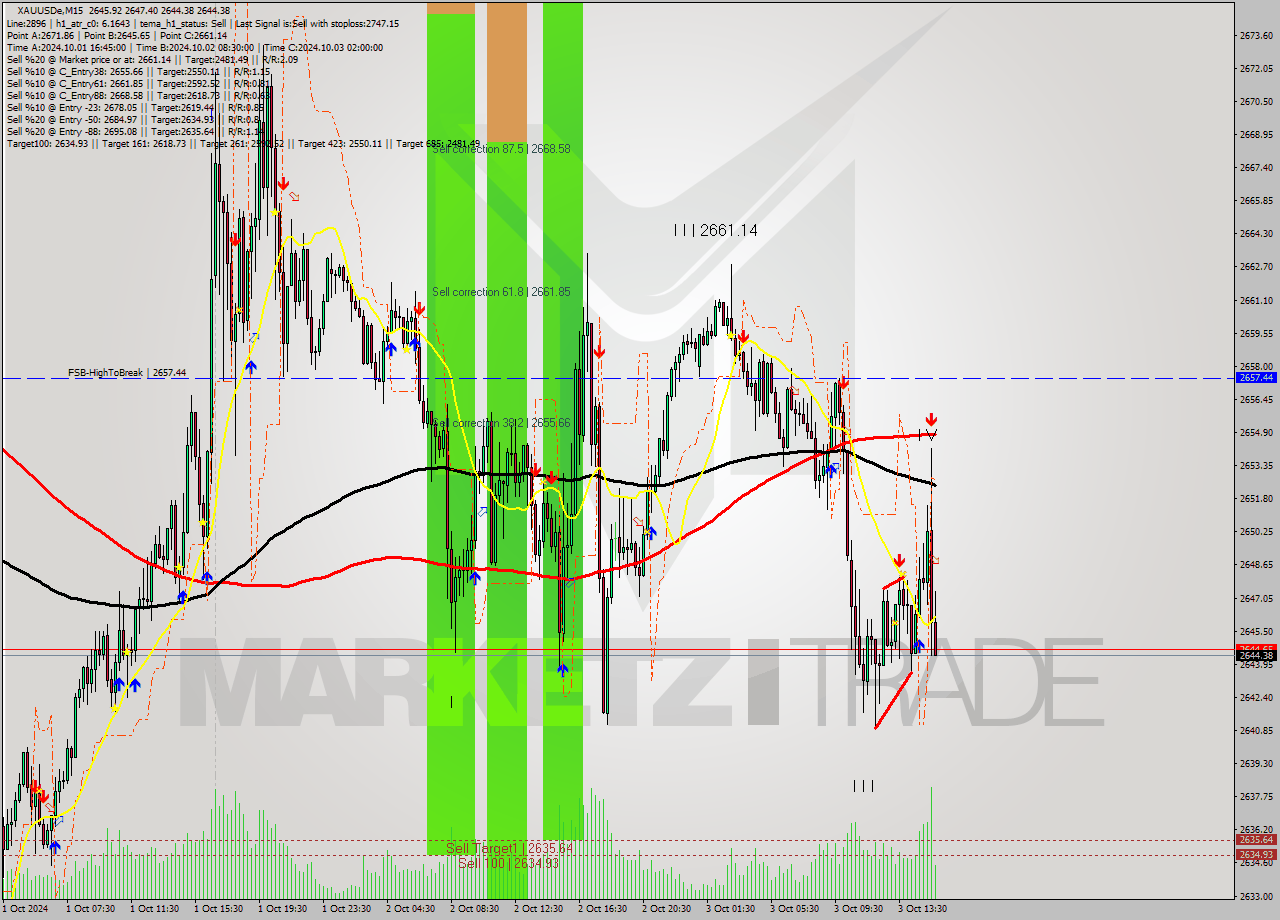Viewport: 1280px width, 920px height.
Task: Click the small '| | |' marker near 3 Oct 09:30
Action: 864,786
